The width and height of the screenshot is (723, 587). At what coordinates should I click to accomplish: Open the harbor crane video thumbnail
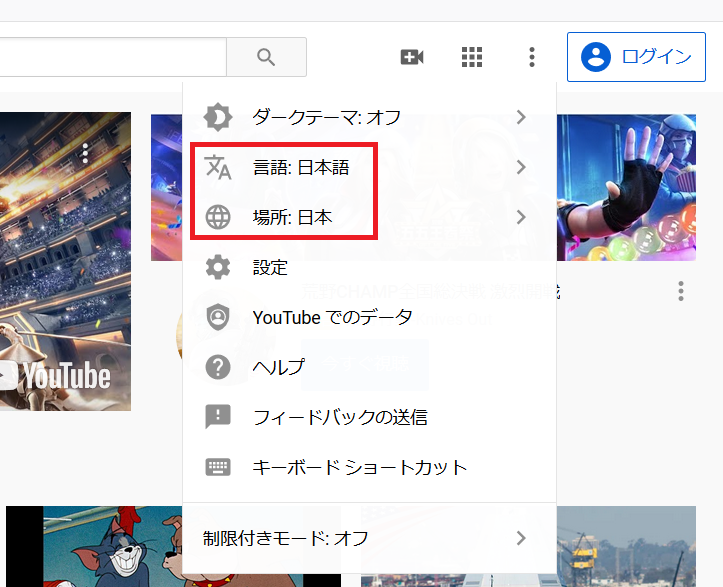click(626, 546)
